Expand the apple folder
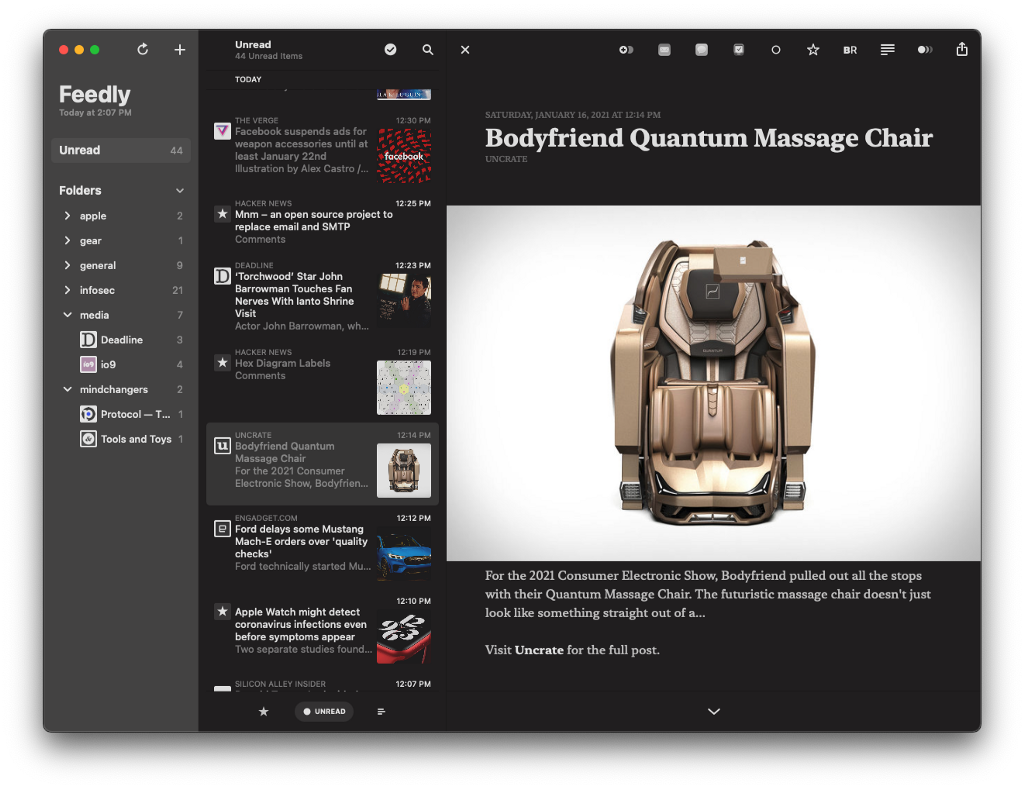 [x=67, y=216]
